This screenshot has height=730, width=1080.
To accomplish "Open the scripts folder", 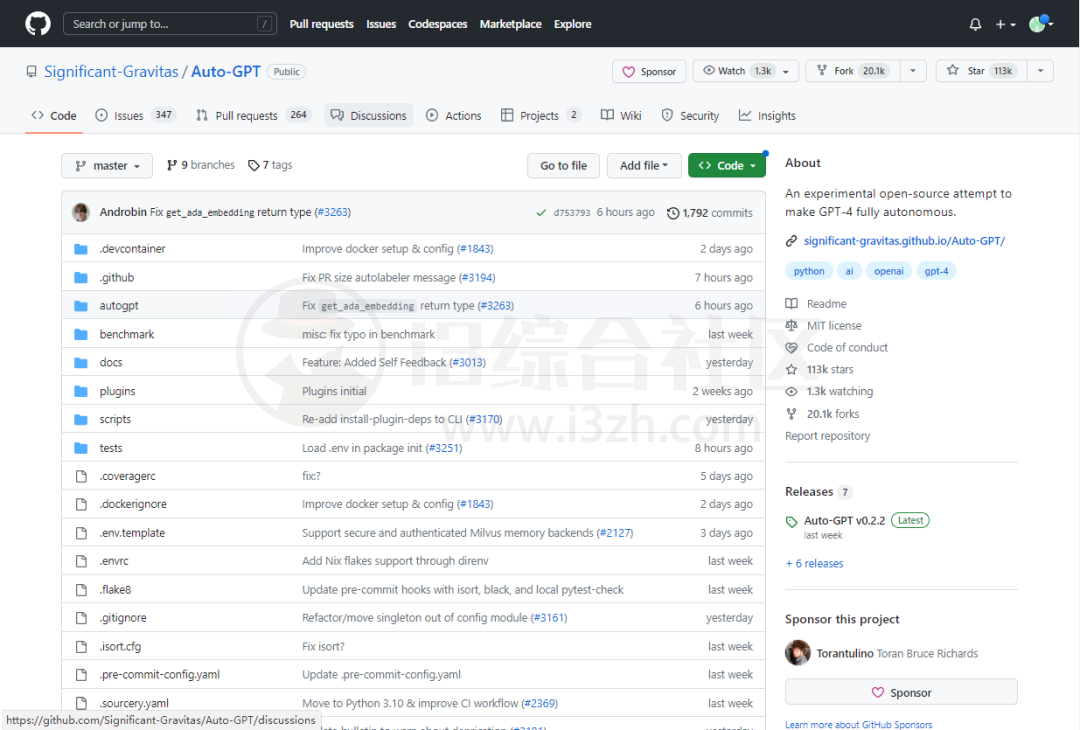I will [x=115, y=419].
